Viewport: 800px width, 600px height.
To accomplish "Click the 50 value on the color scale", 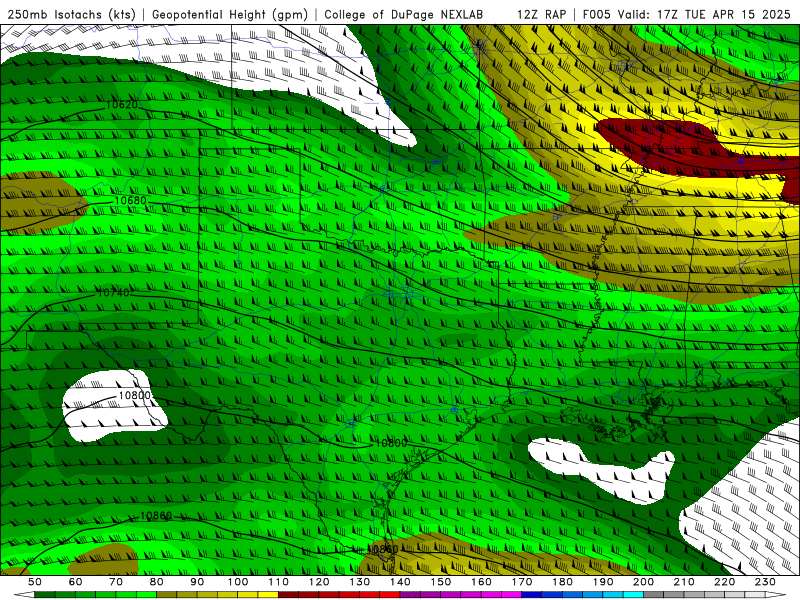I will pyautogui.click(x=35, y=582).
